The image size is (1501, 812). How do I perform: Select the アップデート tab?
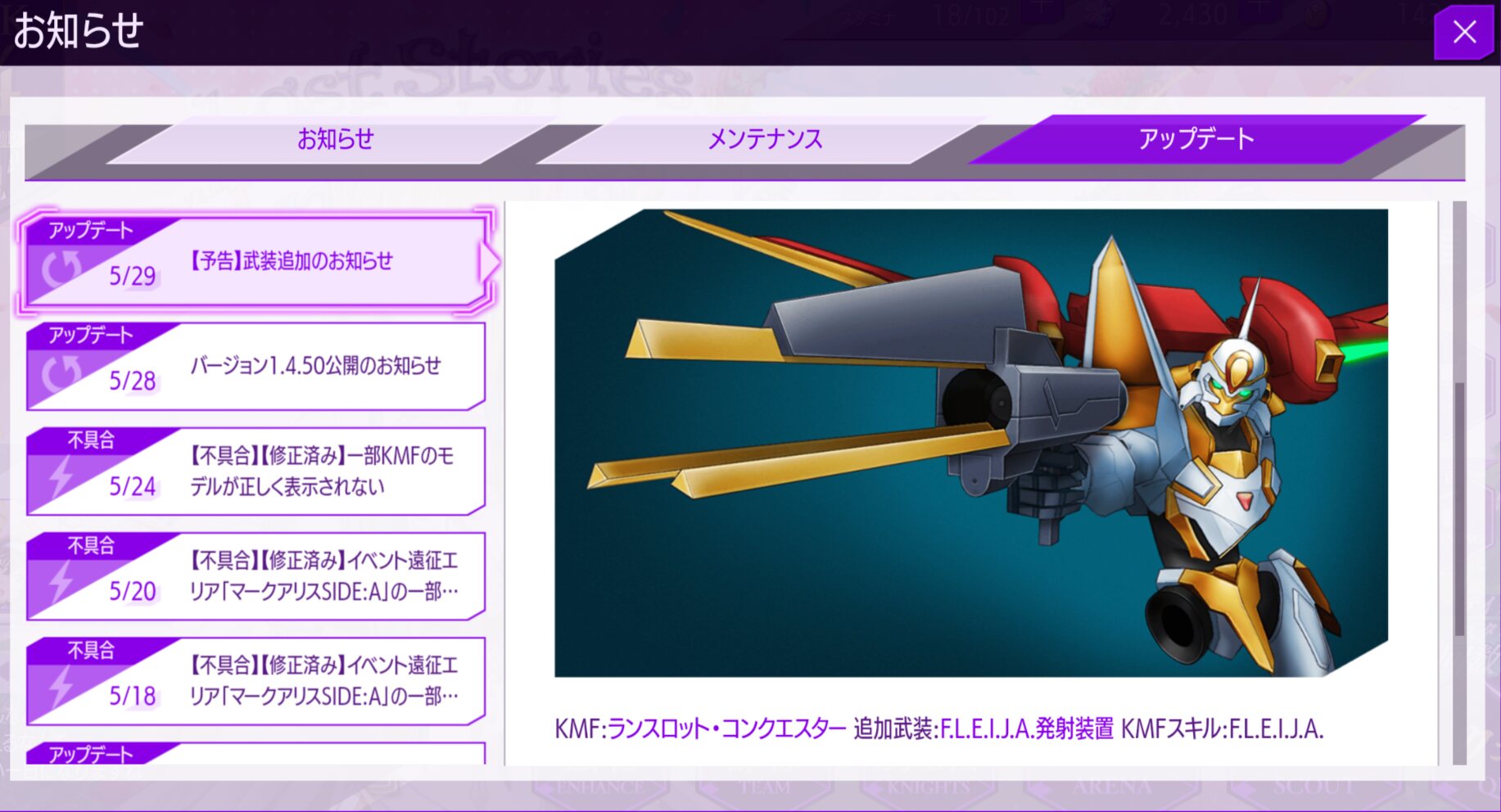point(1196,139)
